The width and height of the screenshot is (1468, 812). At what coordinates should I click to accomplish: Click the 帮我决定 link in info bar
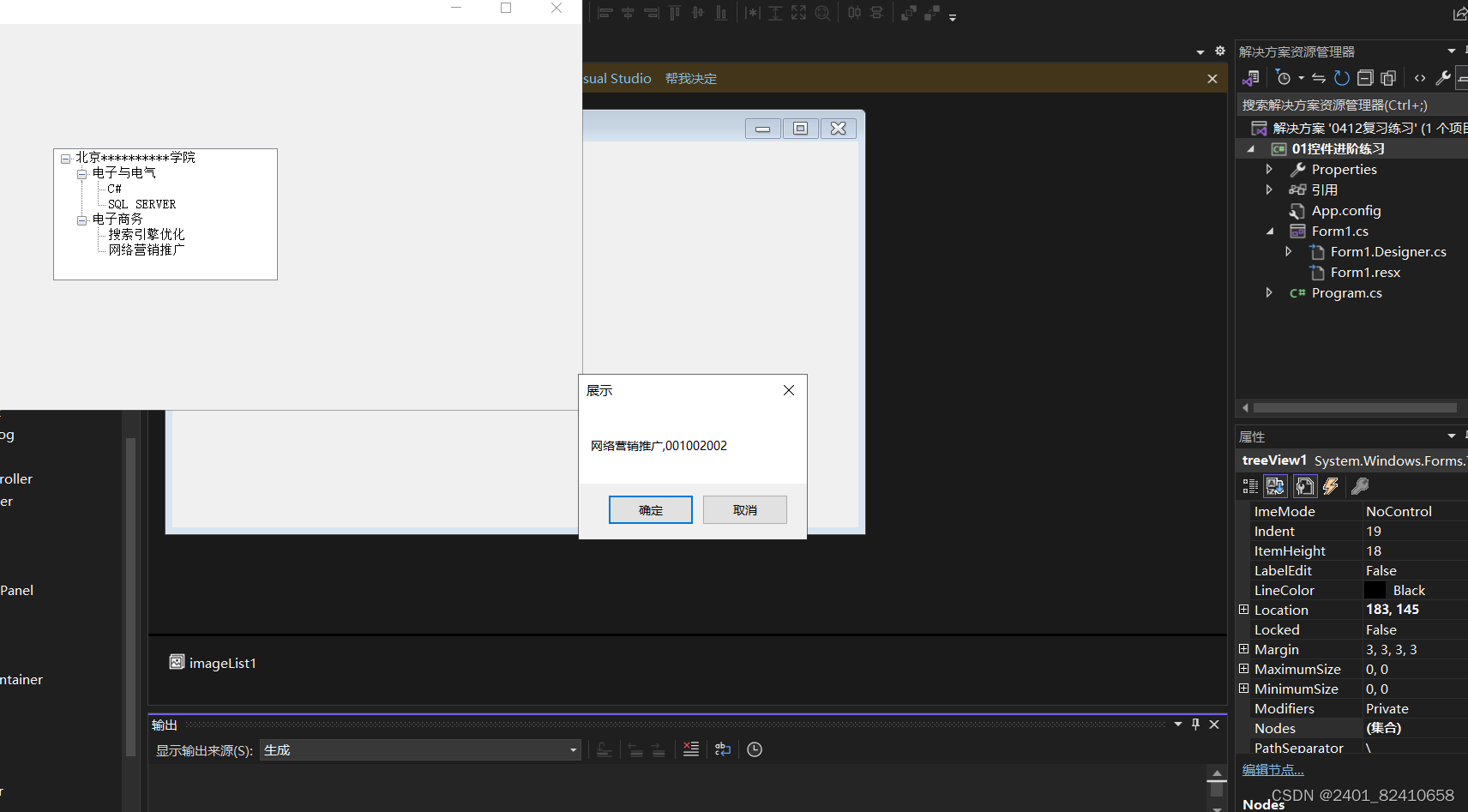(x=691, y=78)
